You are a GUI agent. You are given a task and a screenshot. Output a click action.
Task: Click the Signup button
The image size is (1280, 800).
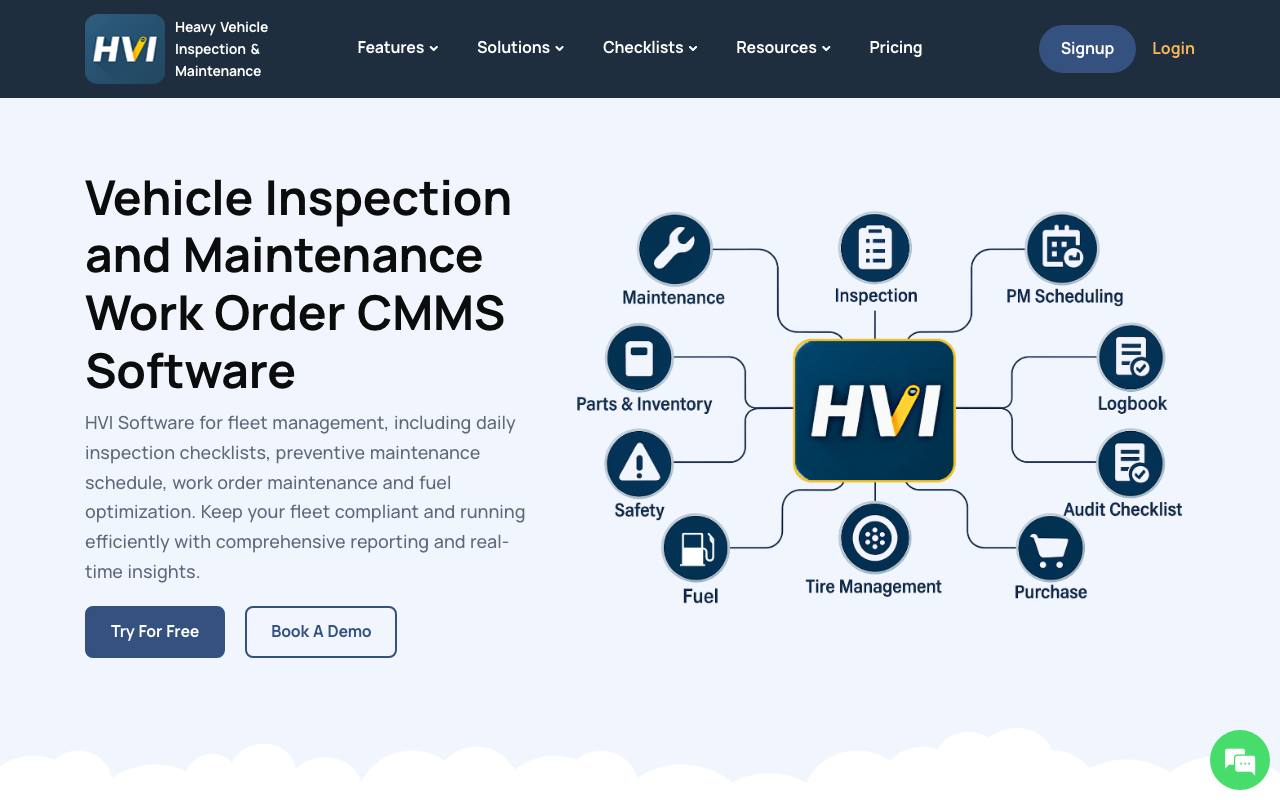tap(1087, 49)
